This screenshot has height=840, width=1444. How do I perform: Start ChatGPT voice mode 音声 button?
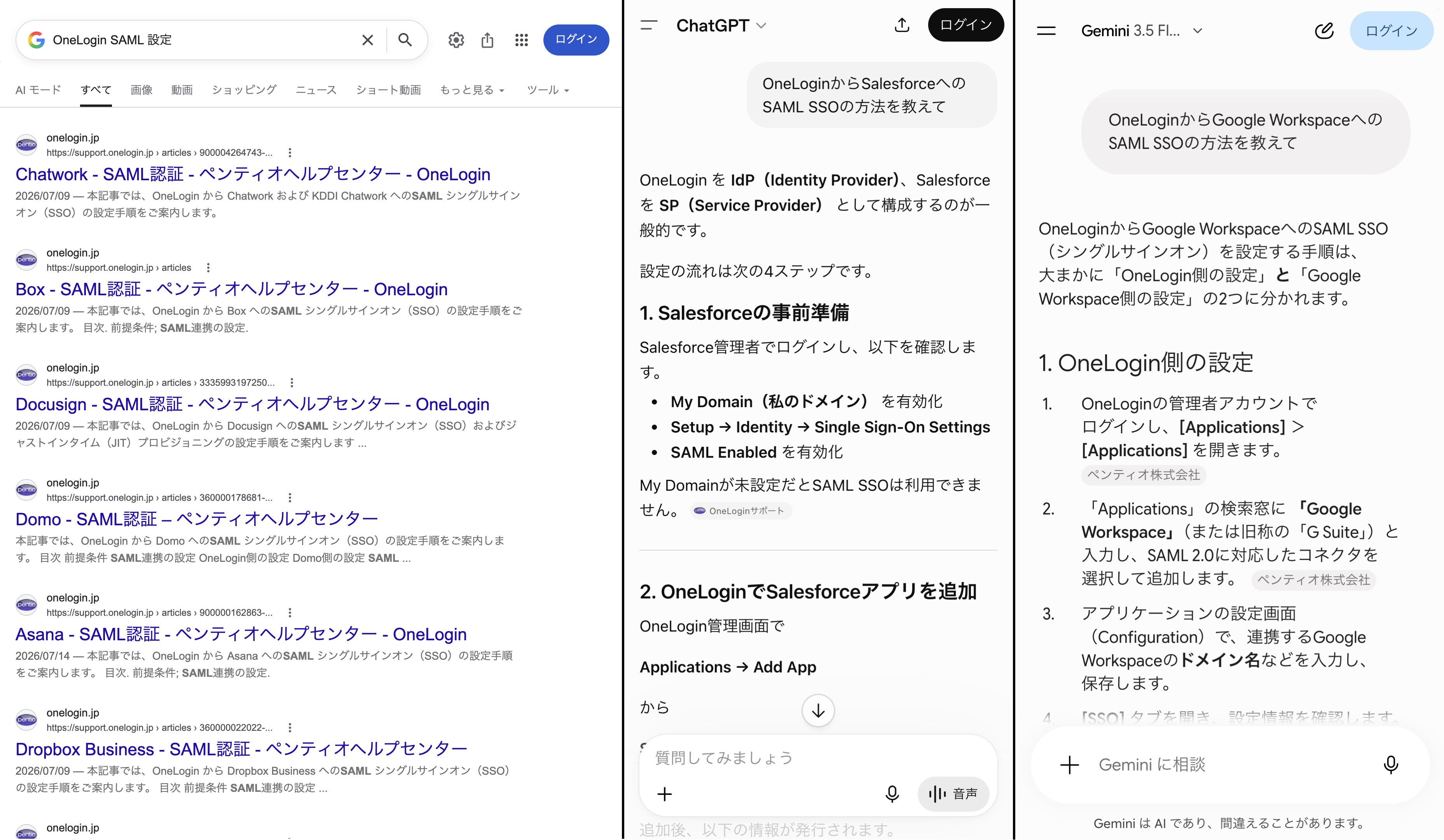[953, 794]
